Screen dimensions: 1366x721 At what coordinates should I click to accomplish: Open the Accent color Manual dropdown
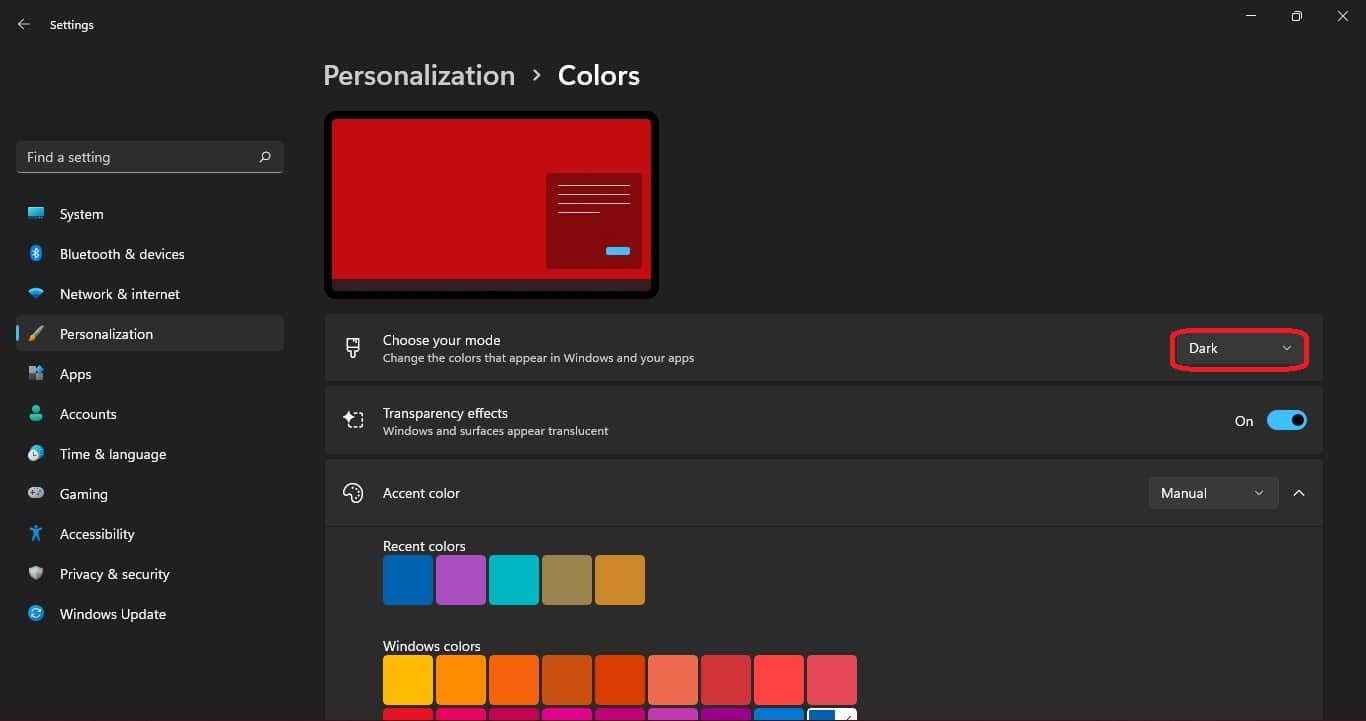pyautogui.click(x=1212, y=493)
